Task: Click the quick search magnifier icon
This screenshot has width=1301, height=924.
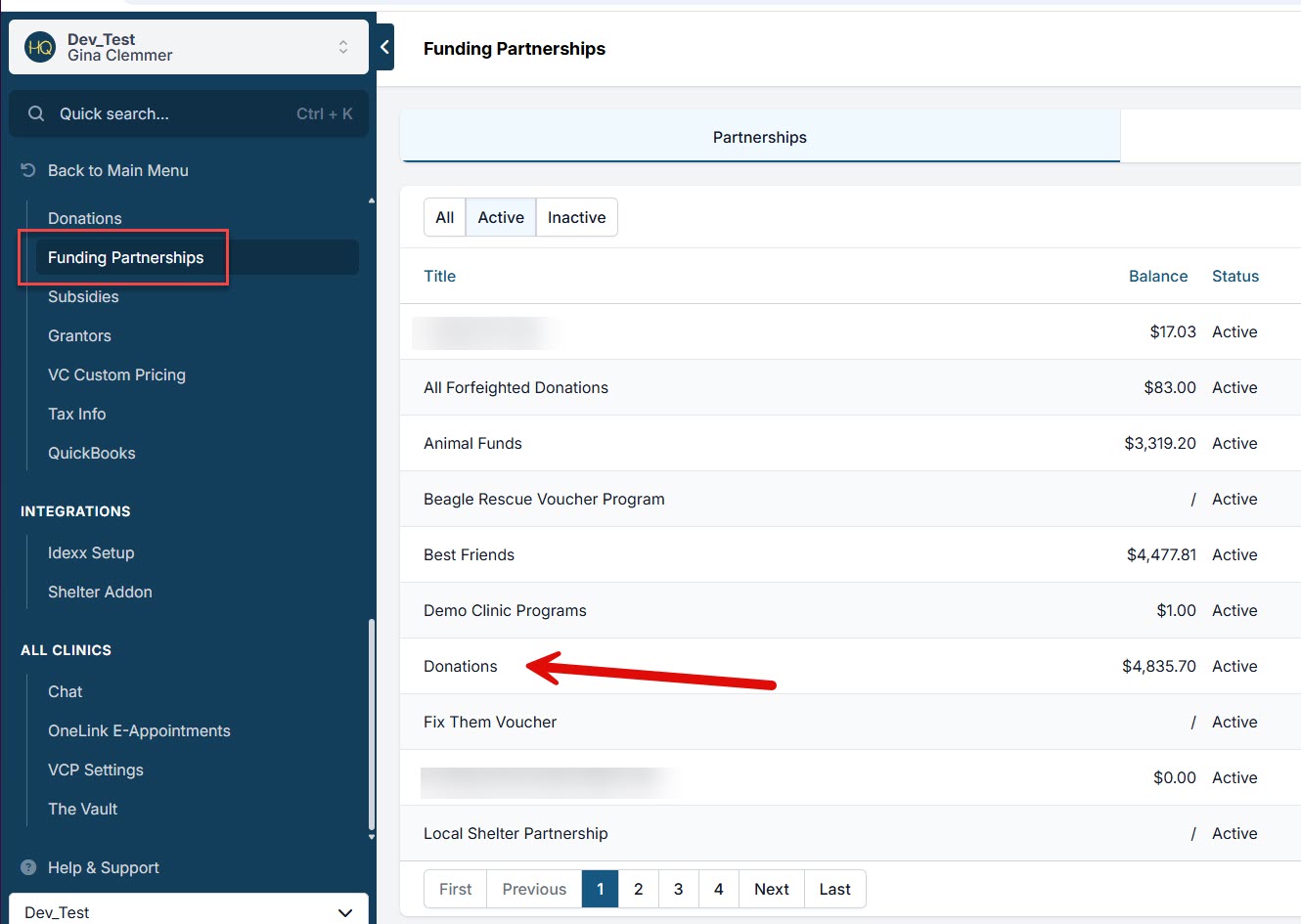Action: [x=36, y=113]
